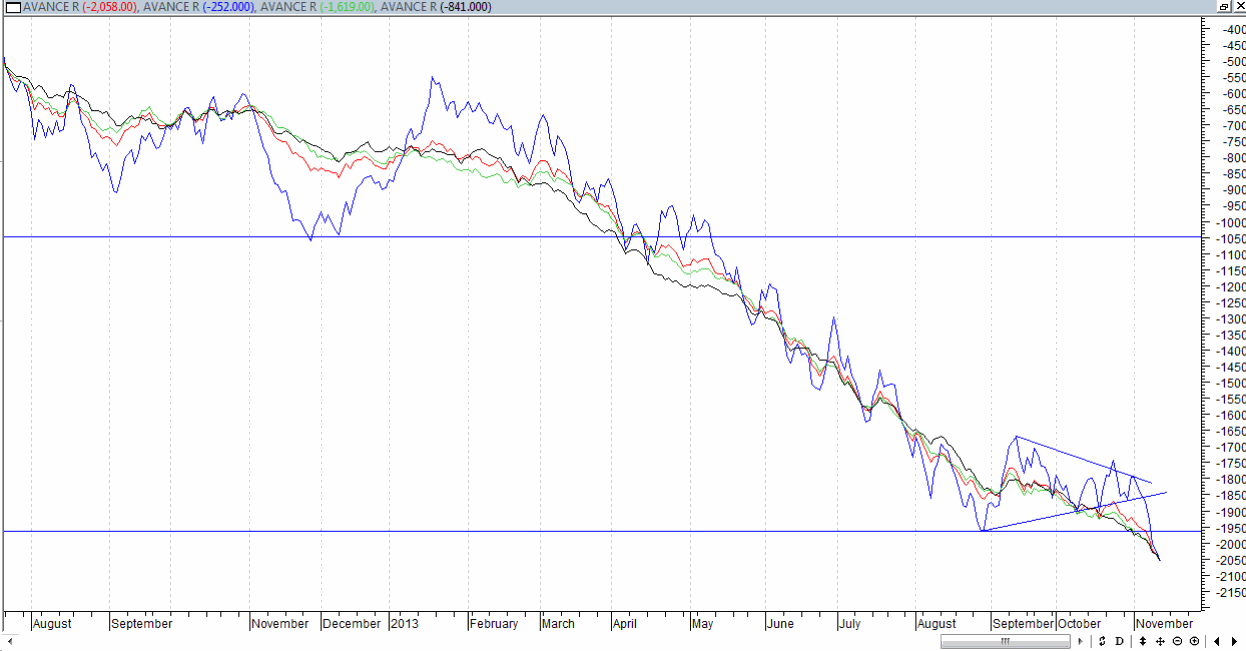1246x651 pixels.
Task: Click the refresh arrows icon in bottom toolbar
Action: [1101, 640]
